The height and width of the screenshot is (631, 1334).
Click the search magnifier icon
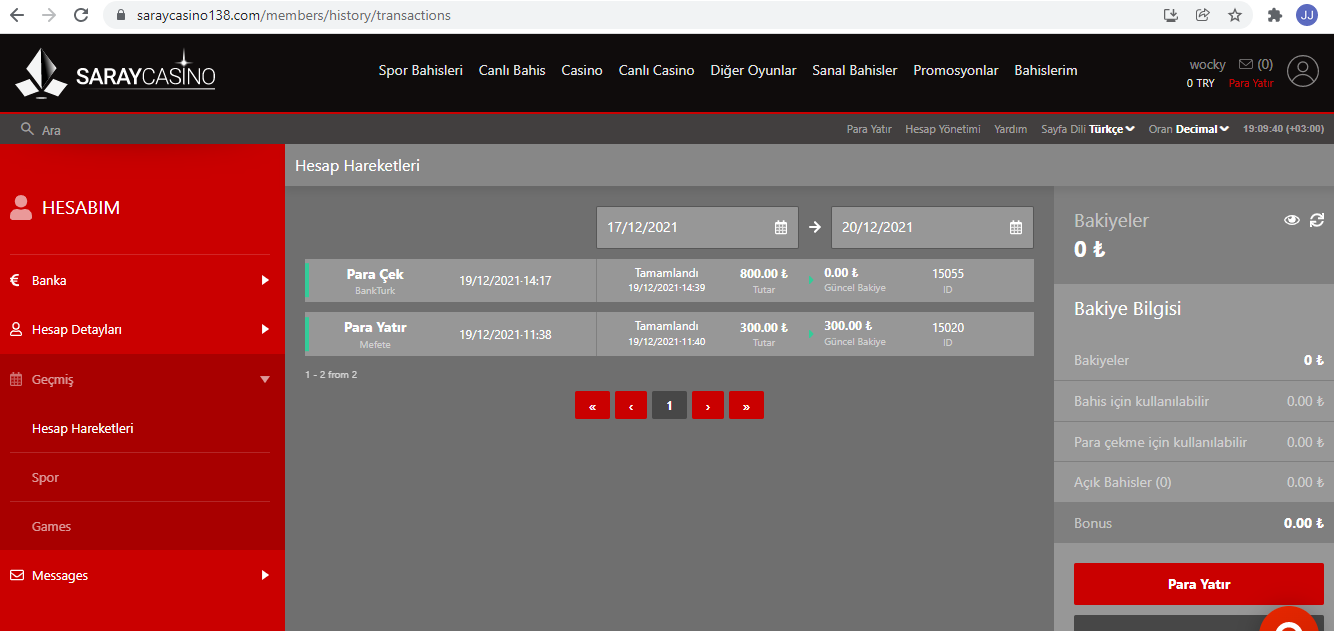pos(27,129)
